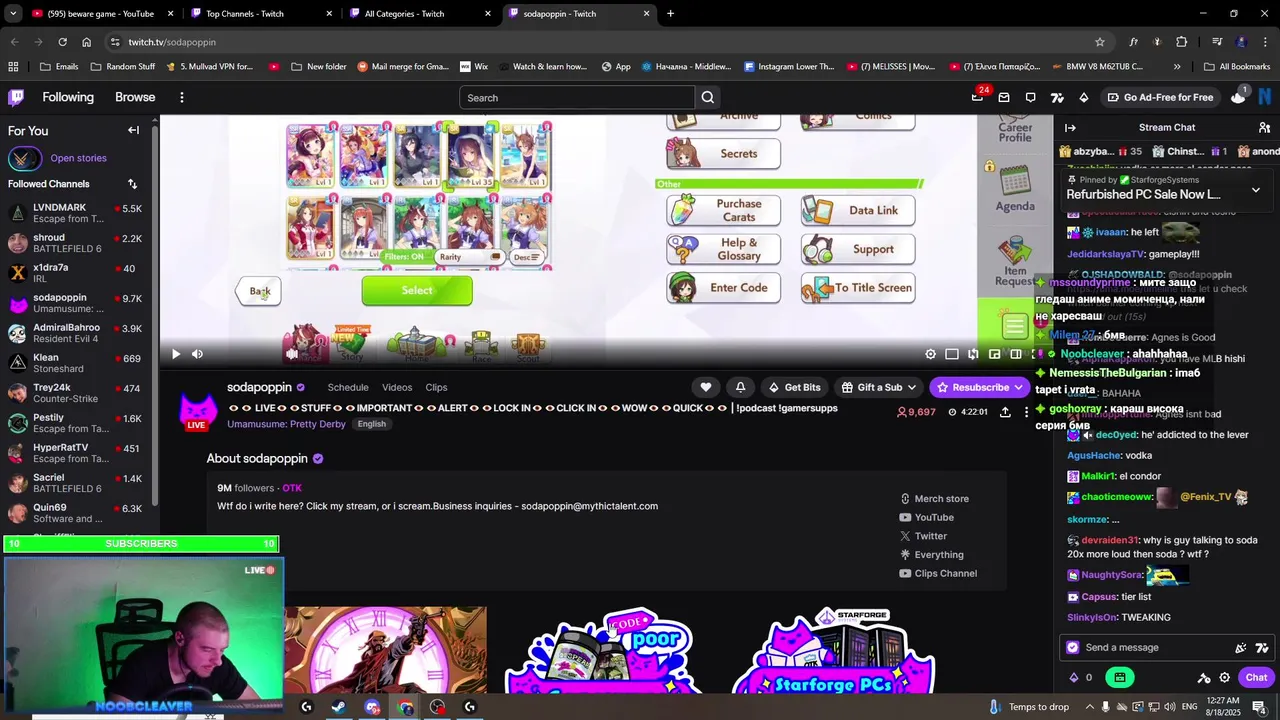Open the Twitch inbox notifications icon
Viewport: 1280px width, 720px height.
tap(1004, 97)
